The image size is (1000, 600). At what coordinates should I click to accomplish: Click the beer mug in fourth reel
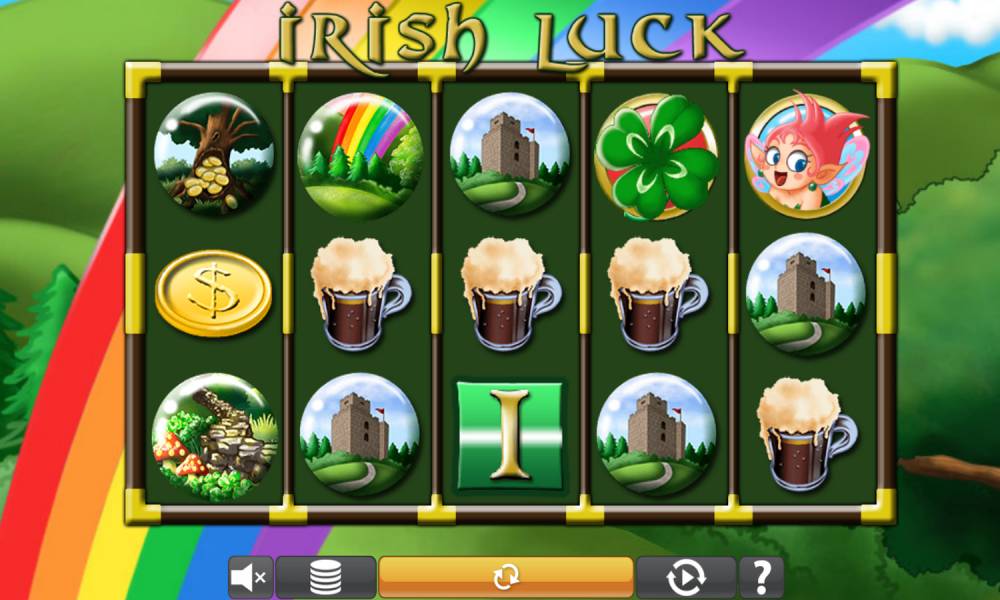pyautogui.click(x=658, y=293)
